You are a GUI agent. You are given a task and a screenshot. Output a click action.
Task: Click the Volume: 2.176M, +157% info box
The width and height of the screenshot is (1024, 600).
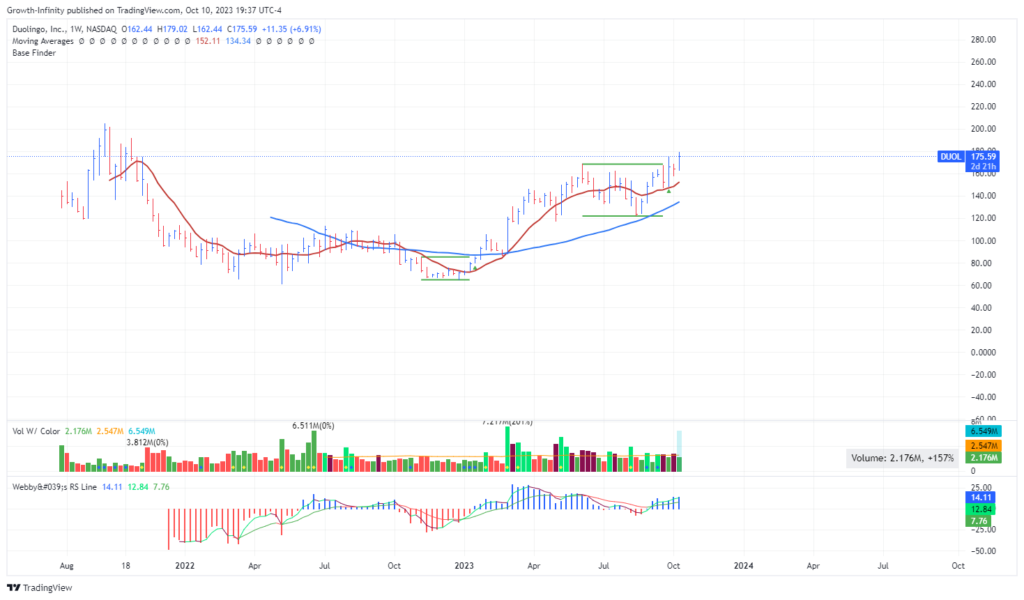point(900,458)
